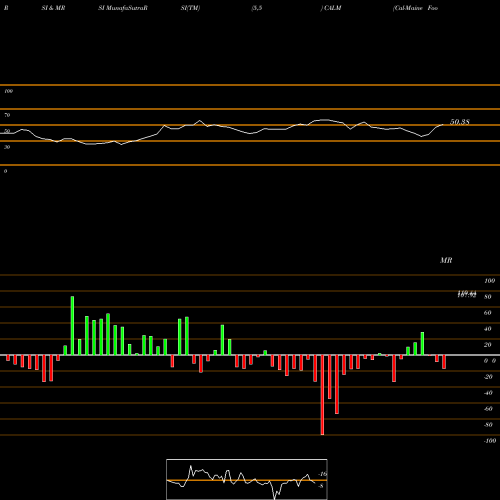Screen dimensions: 500x500
Task: Click the MR axis label -60
Action: [x=488, y=409]
